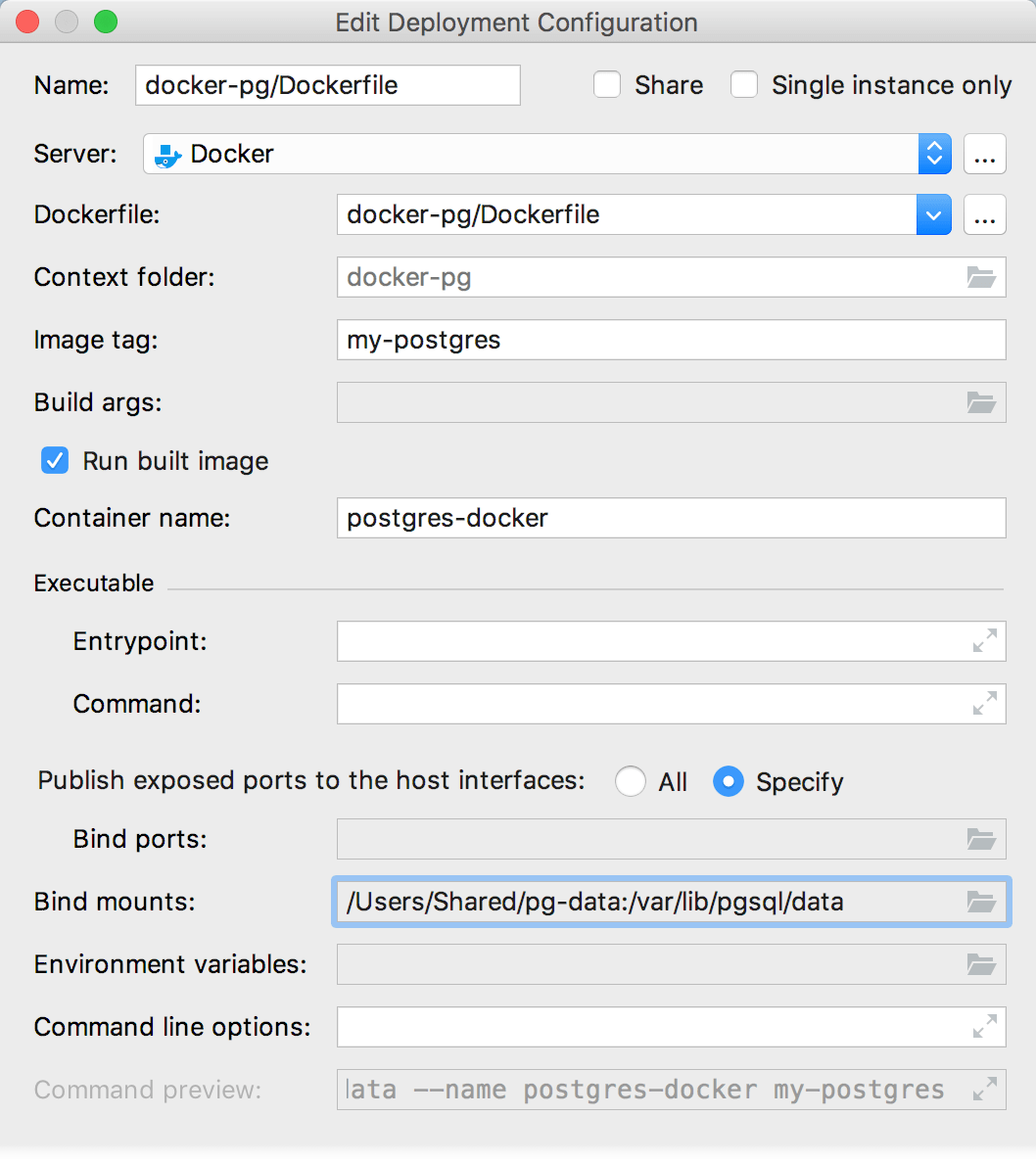Expand the Command line options field
The height and width of the screenshot is (1163, 1036).
tap(985, 1027)
